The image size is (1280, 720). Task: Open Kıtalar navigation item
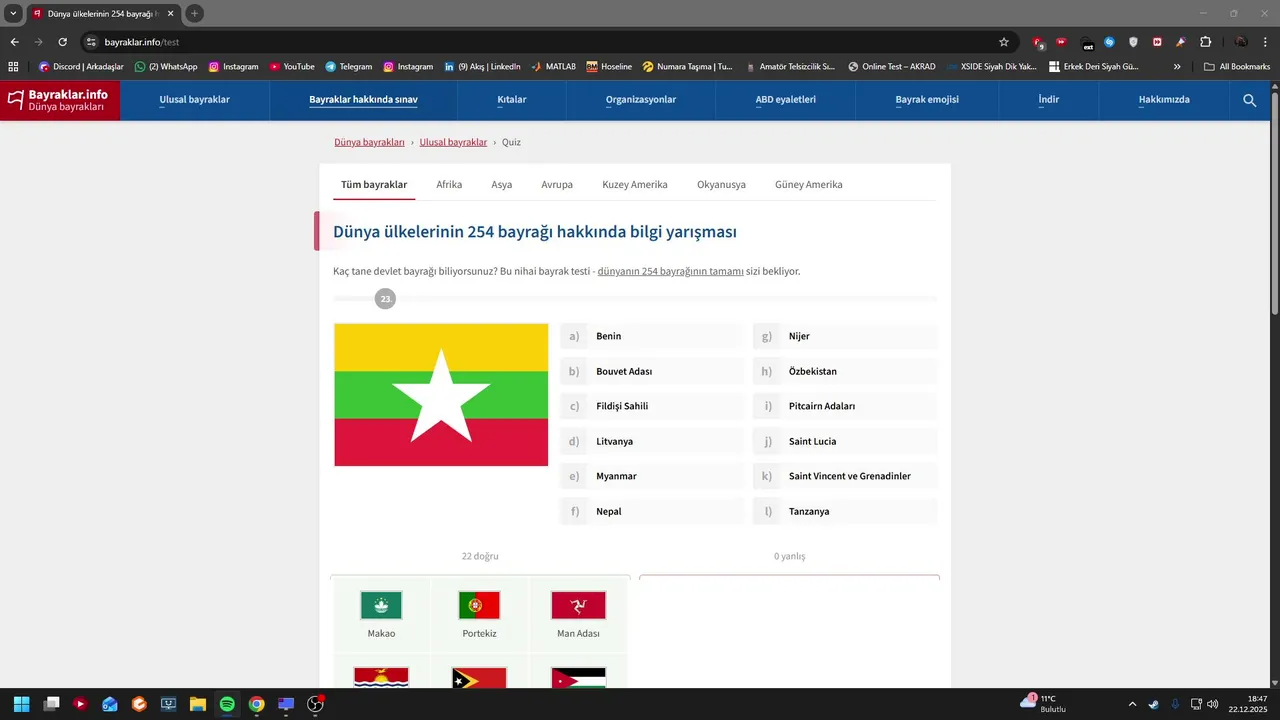coord(512,100)
